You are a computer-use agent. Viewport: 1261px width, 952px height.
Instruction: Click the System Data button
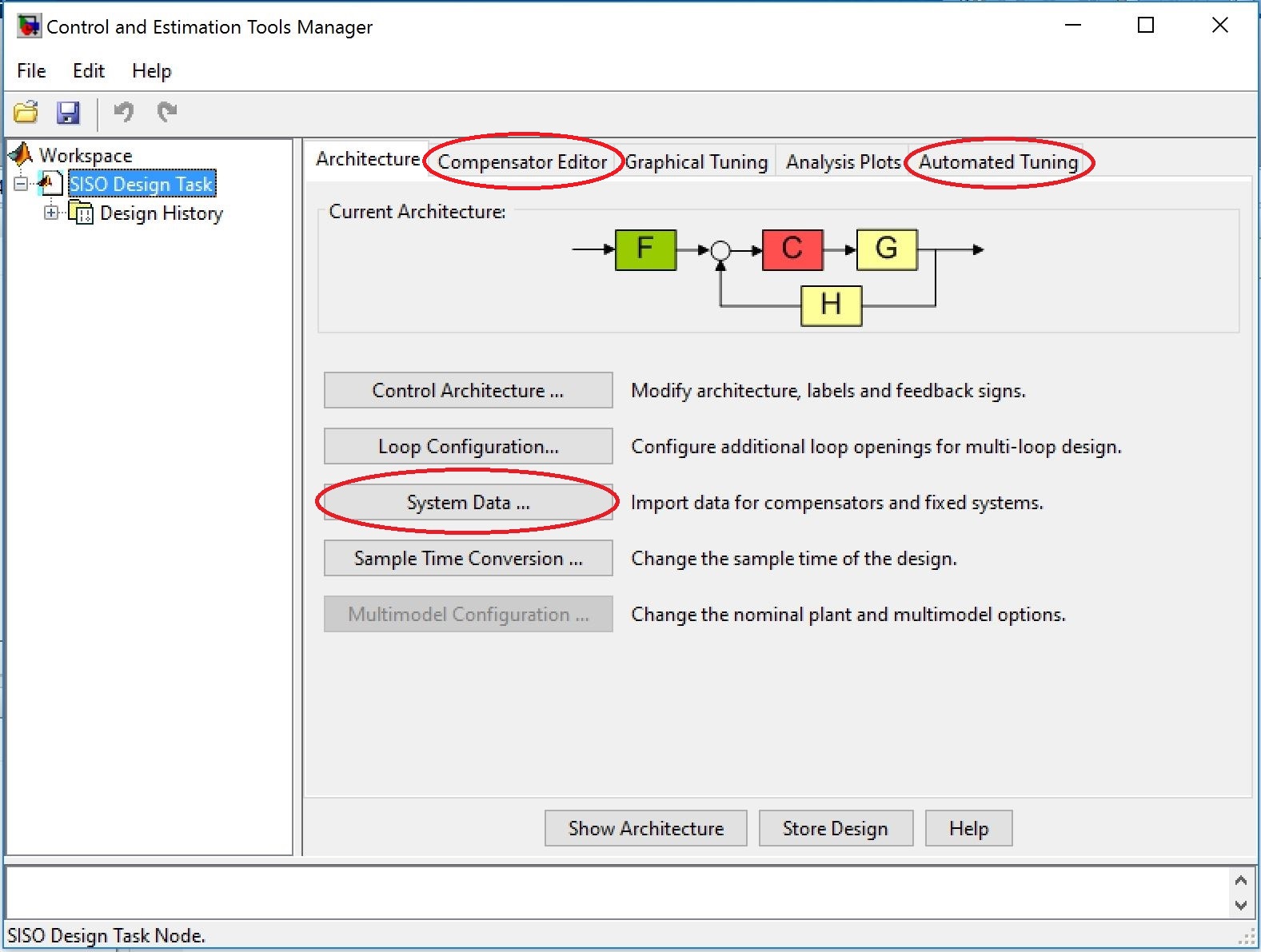pos(469,502)
